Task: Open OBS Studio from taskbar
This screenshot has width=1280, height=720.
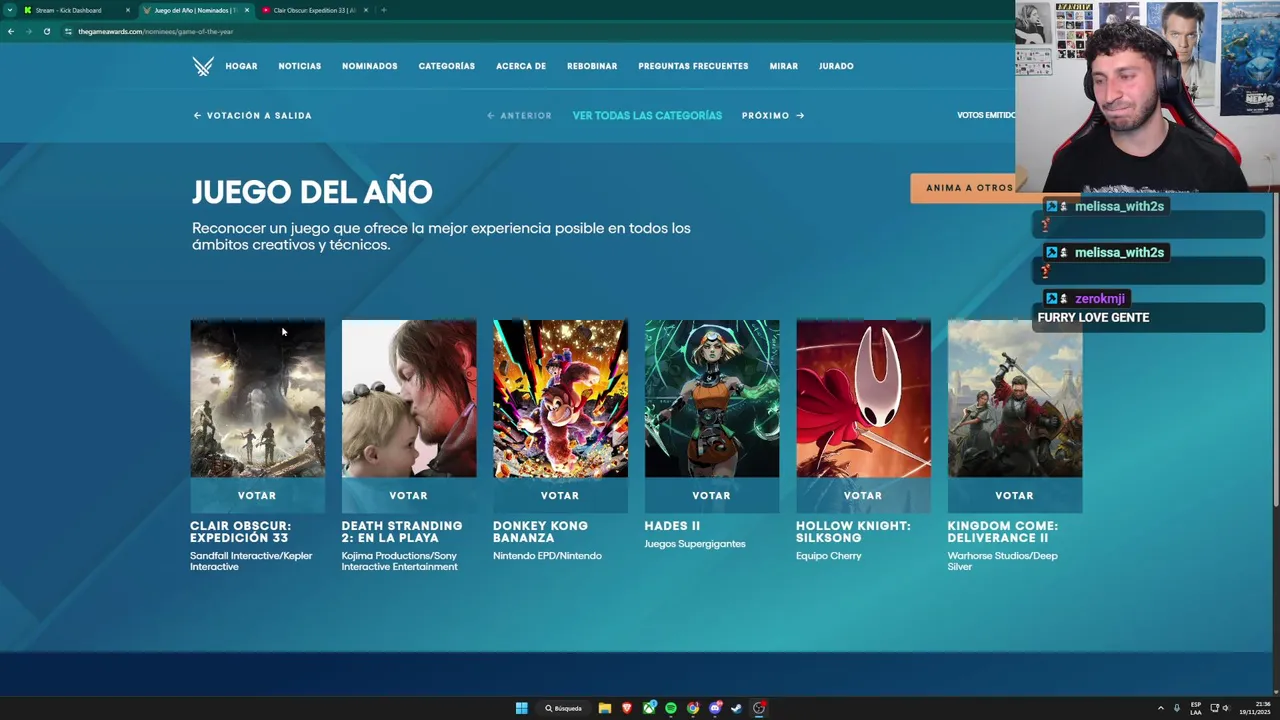Action: (x=759, y=708)
